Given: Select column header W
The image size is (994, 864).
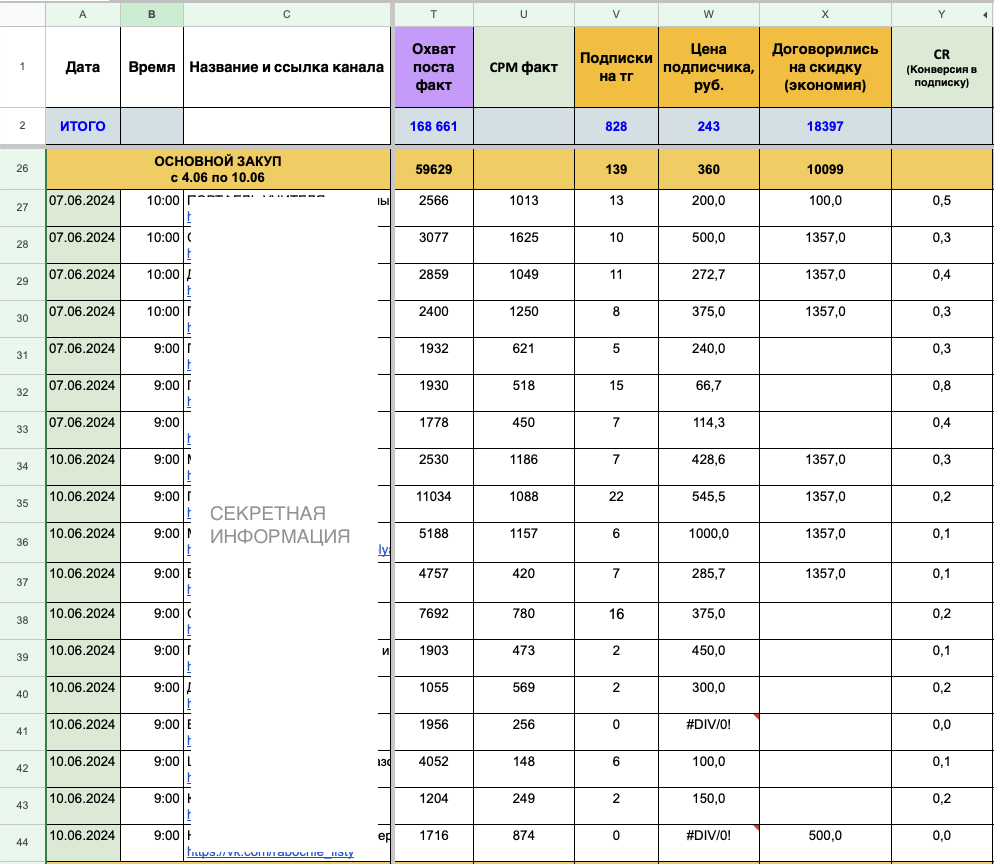Looking at the screenshot, I should [709, 14].
